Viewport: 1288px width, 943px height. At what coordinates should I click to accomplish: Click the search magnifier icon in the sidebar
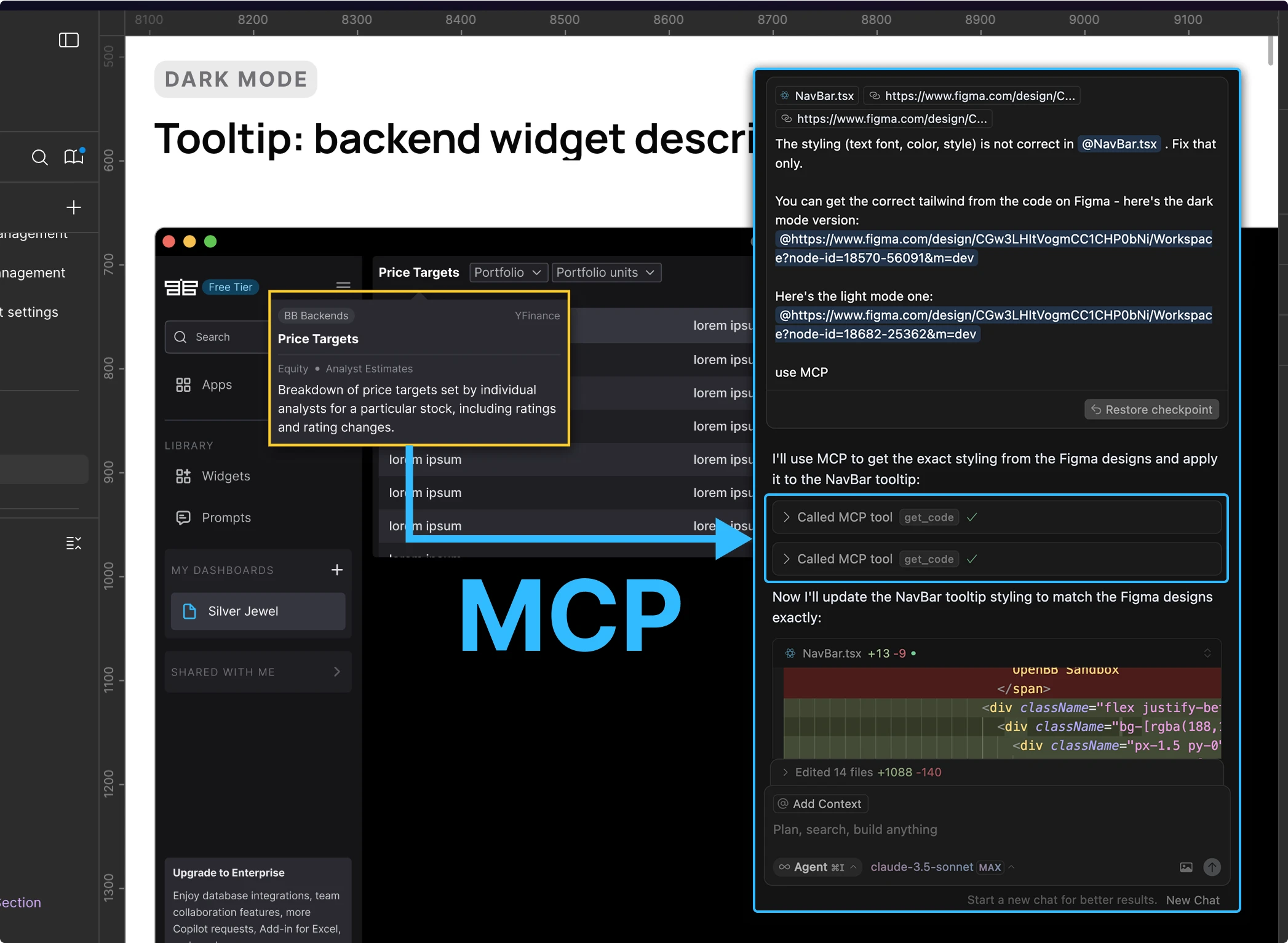pos(39,157)
